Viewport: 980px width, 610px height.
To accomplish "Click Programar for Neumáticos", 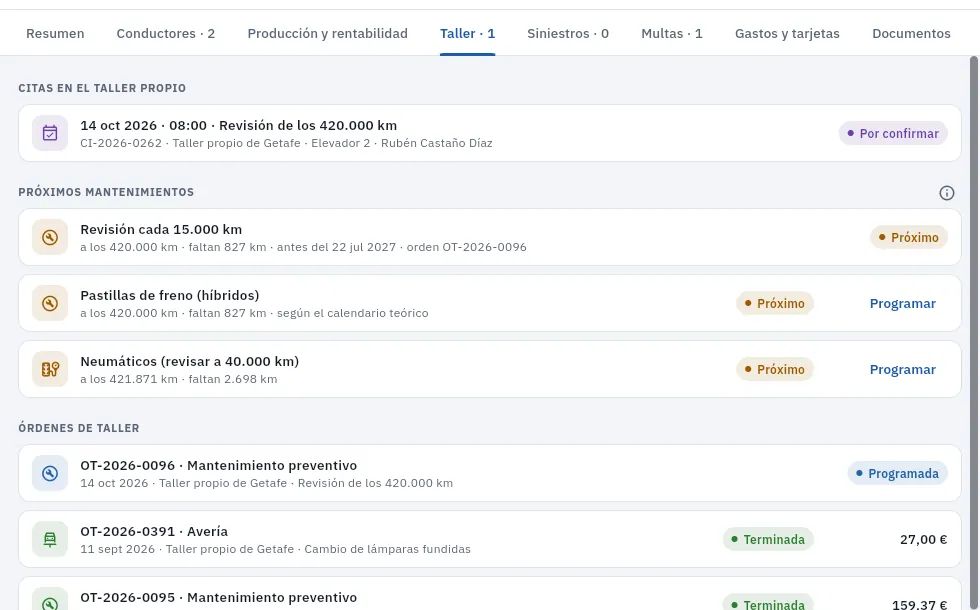I will (x=902, y=370).
